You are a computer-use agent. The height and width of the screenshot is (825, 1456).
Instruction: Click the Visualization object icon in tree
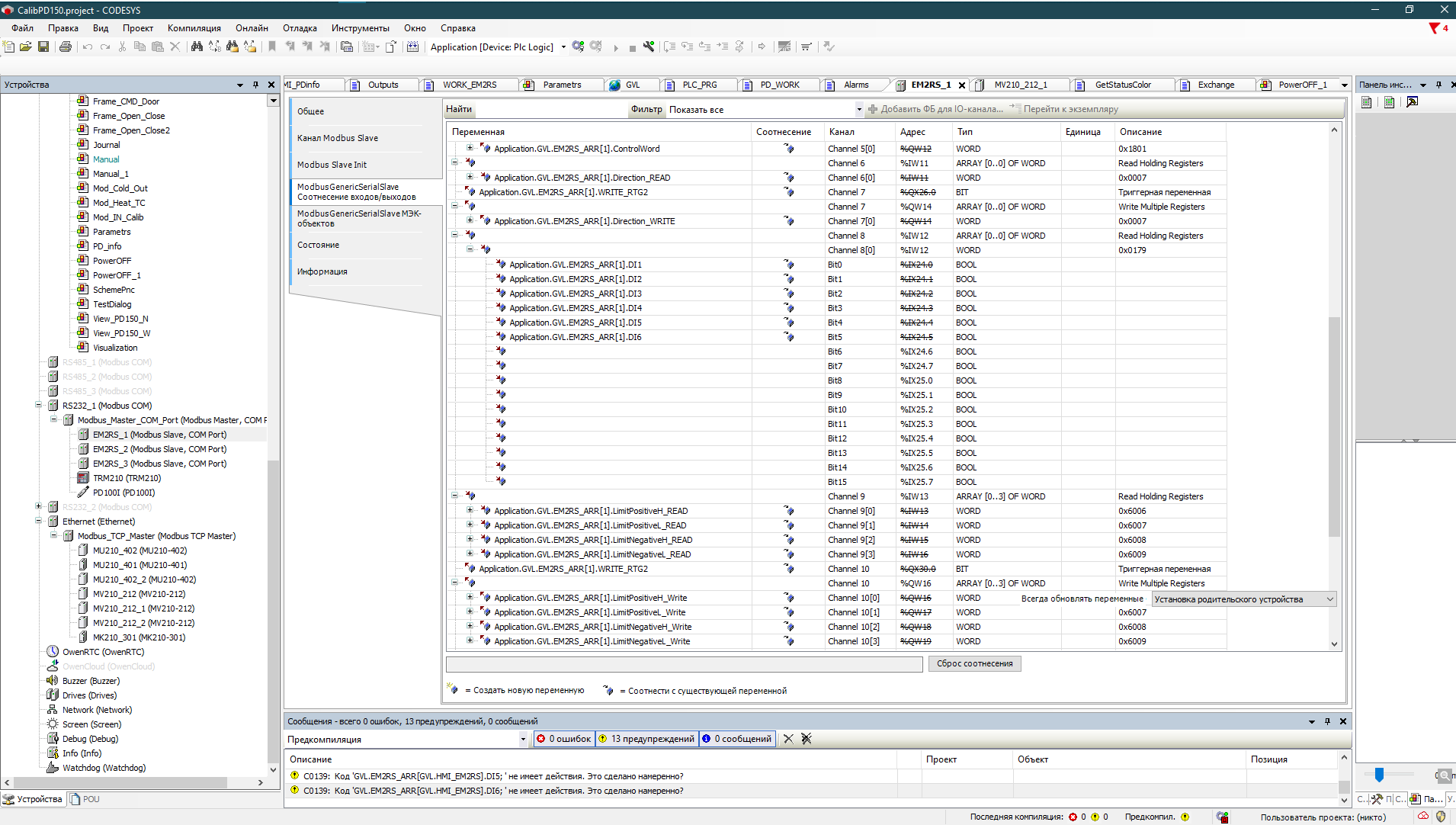point(83,348)
